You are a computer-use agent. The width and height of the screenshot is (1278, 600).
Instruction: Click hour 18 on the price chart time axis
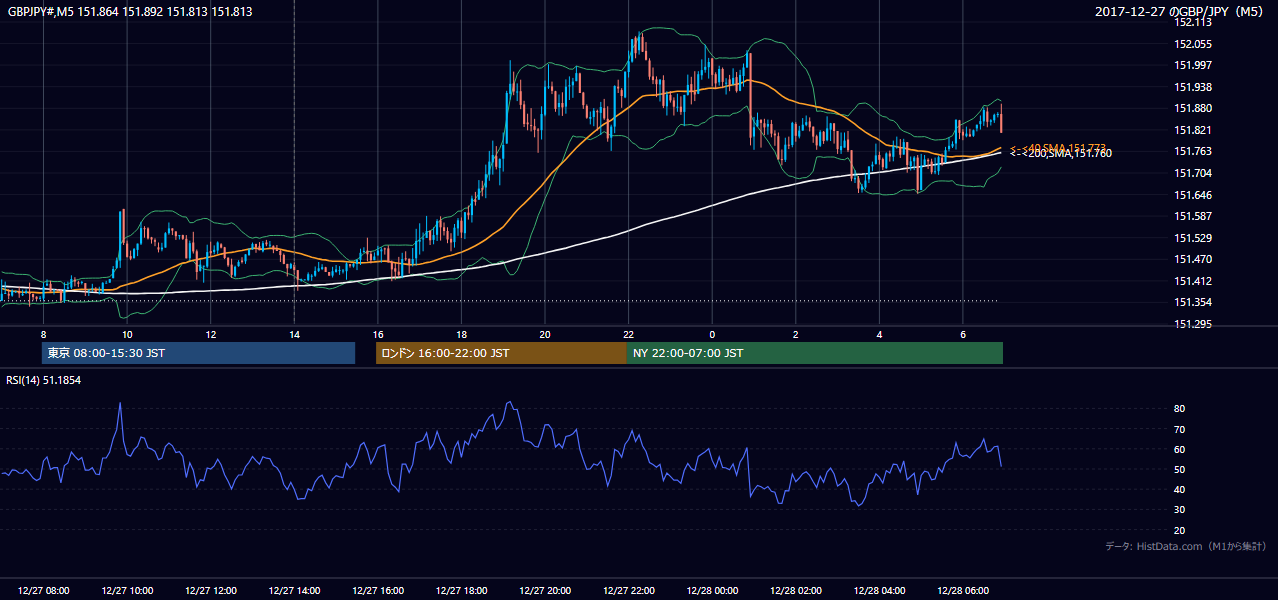coord(461,334)
